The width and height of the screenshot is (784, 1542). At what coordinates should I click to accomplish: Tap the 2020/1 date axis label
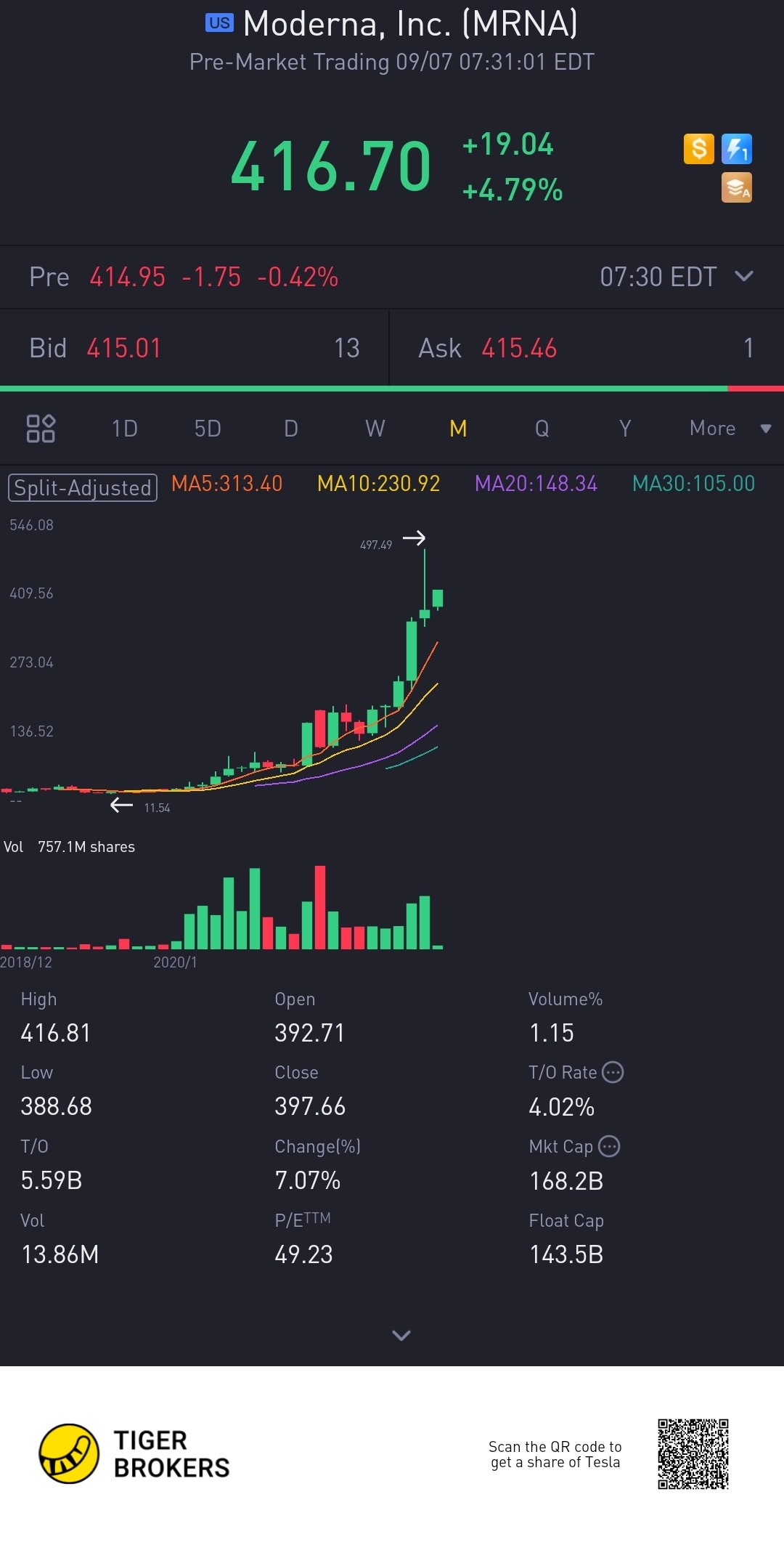point(175,962)
